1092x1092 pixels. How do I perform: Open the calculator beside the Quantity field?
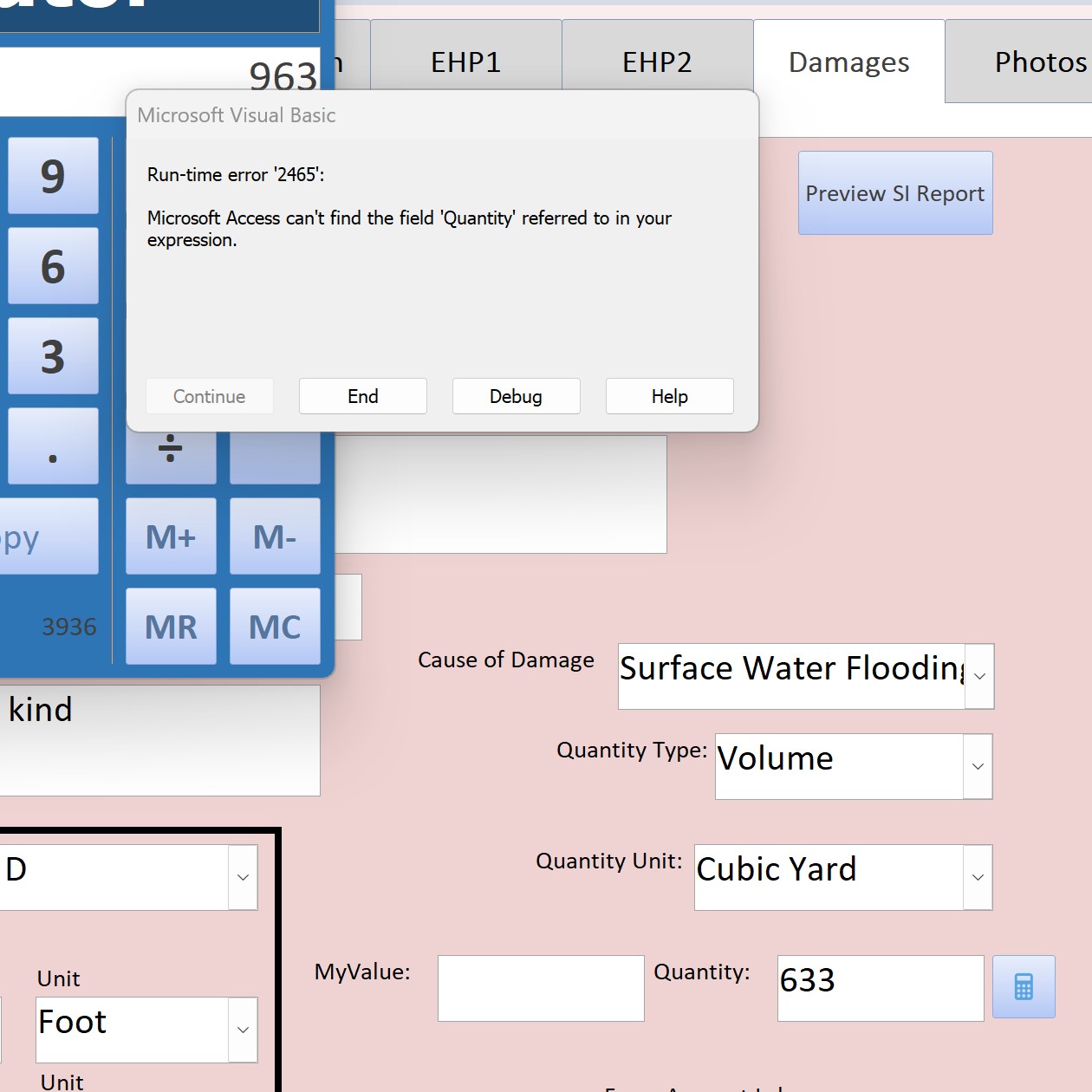coord(1023,986)
